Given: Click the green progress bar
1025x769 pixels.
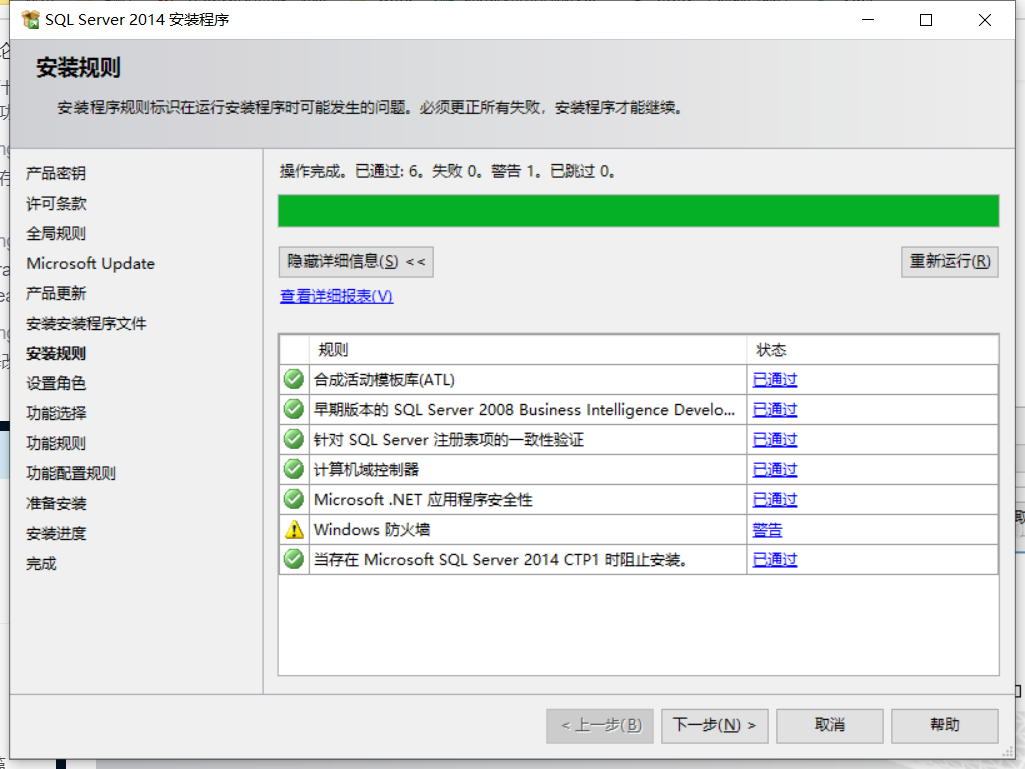Looking at the screenshot, I should 640,211.
